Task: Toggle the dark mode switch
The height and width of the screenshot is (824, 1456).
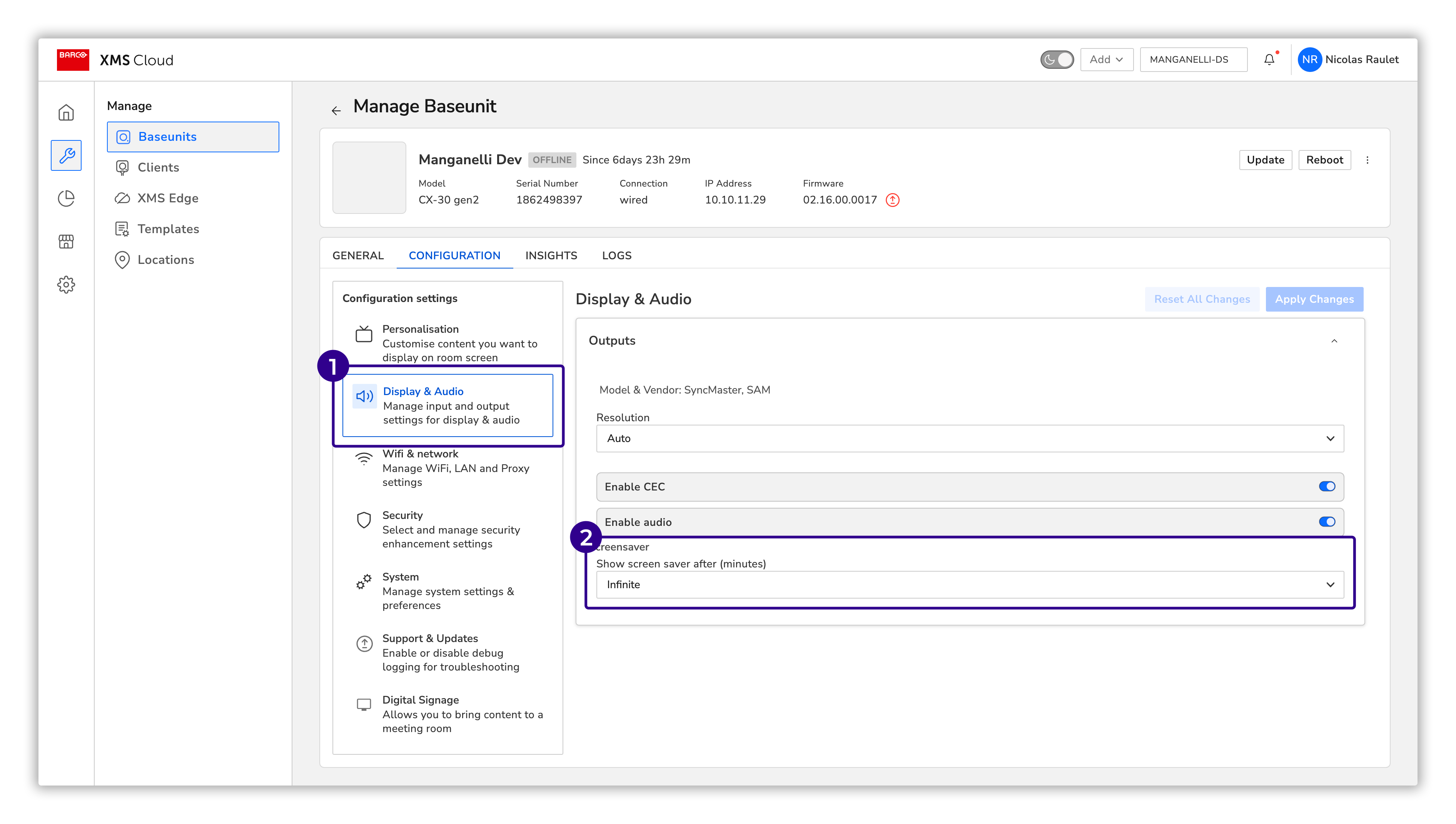Action: (x=1057, y=59)
